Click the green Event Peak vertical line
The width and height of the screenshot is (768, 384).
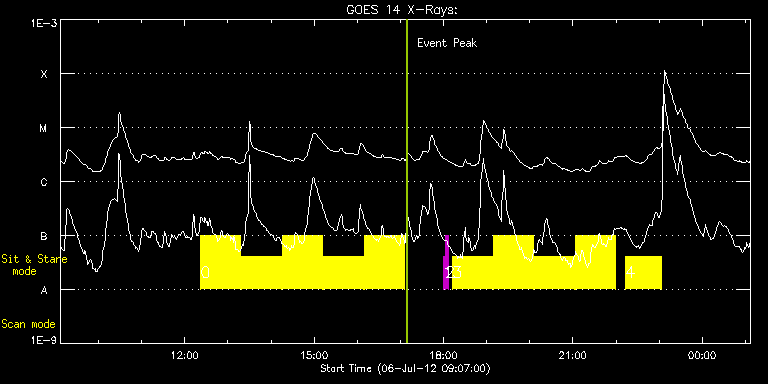407,181
